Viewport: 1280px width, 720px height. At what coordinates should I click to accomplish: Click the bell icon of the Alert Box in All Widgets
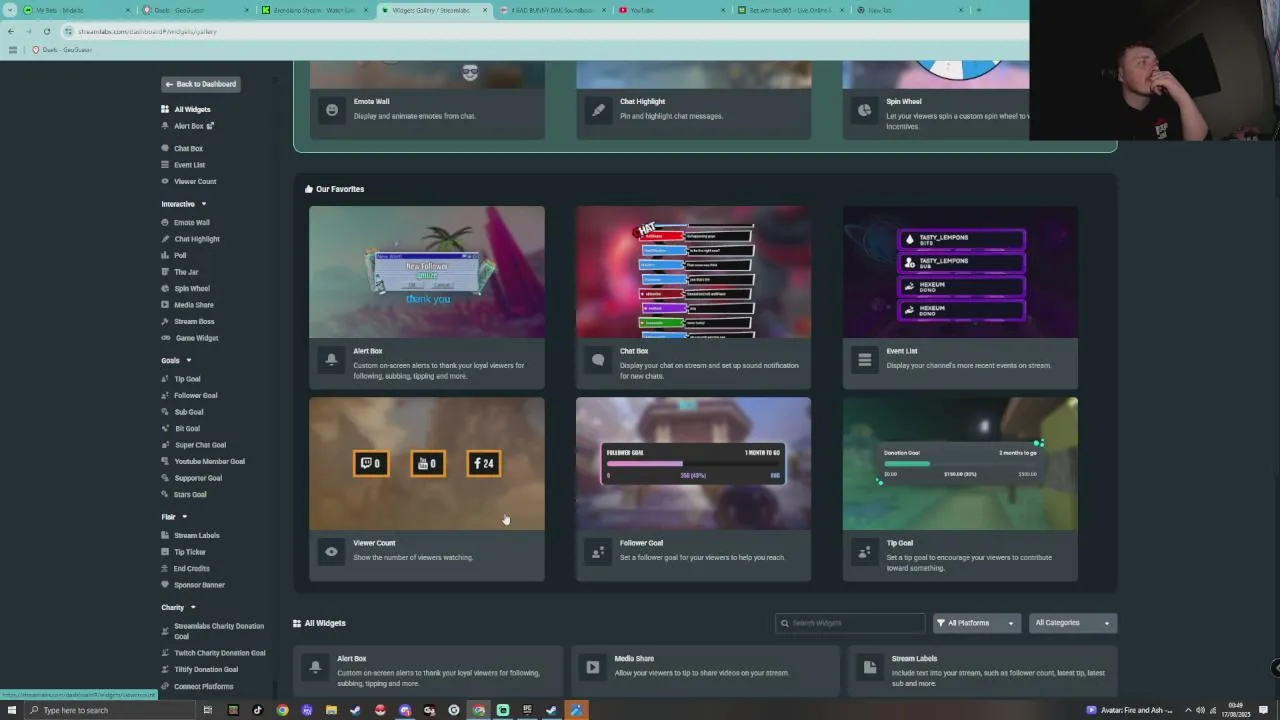(x=316, y=667)
